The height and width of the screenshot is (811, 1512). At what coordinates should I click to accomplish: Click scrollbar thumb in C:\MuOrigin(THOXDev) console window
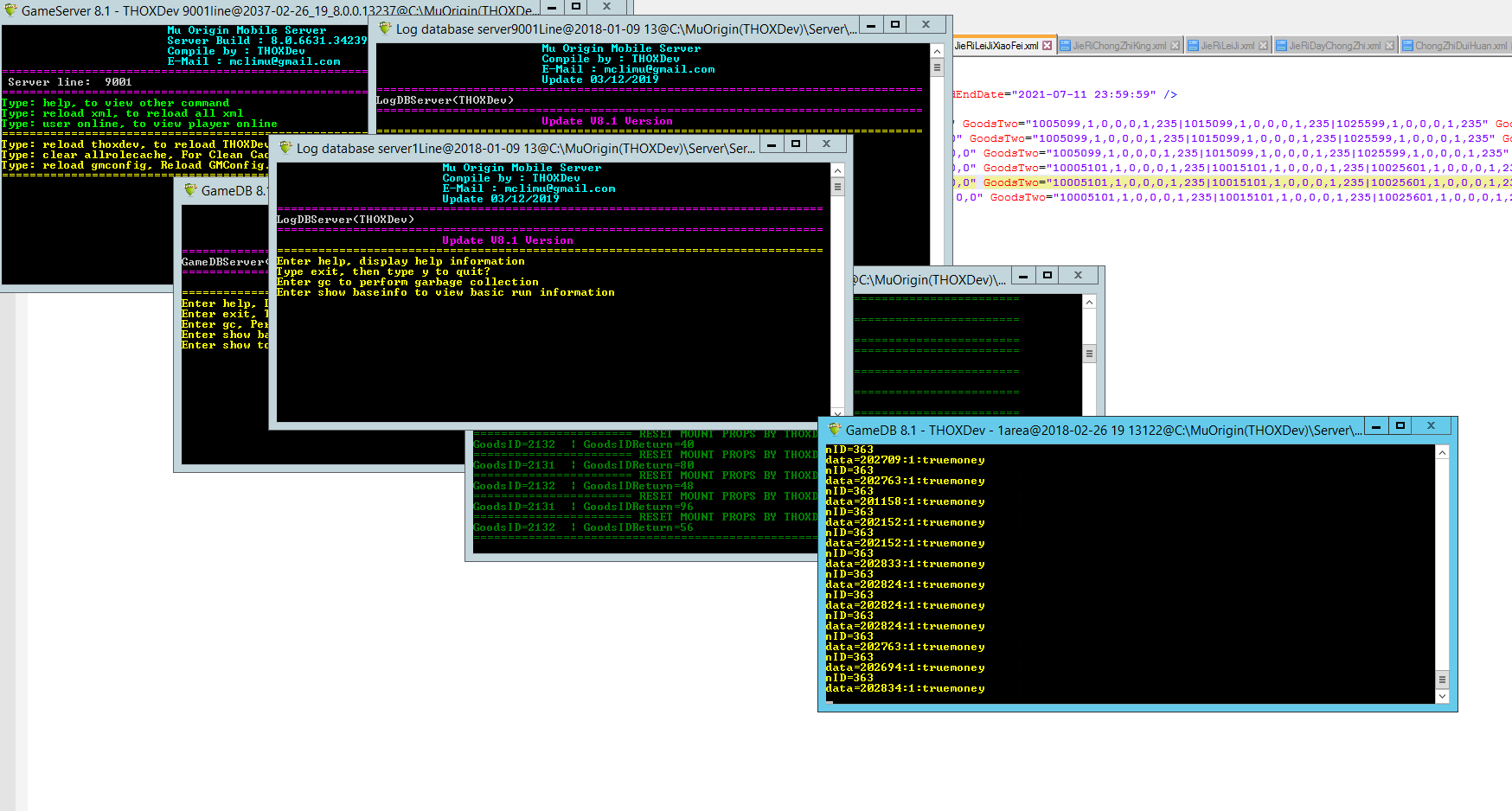1089,354
